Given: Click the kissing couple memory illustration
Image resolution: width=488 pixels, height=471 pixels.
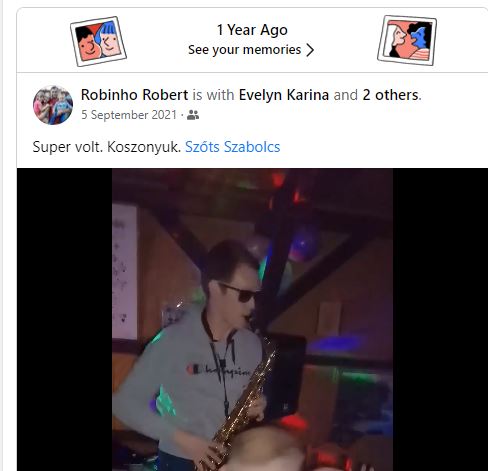Looking at the screenshot, I should point(407,40).
